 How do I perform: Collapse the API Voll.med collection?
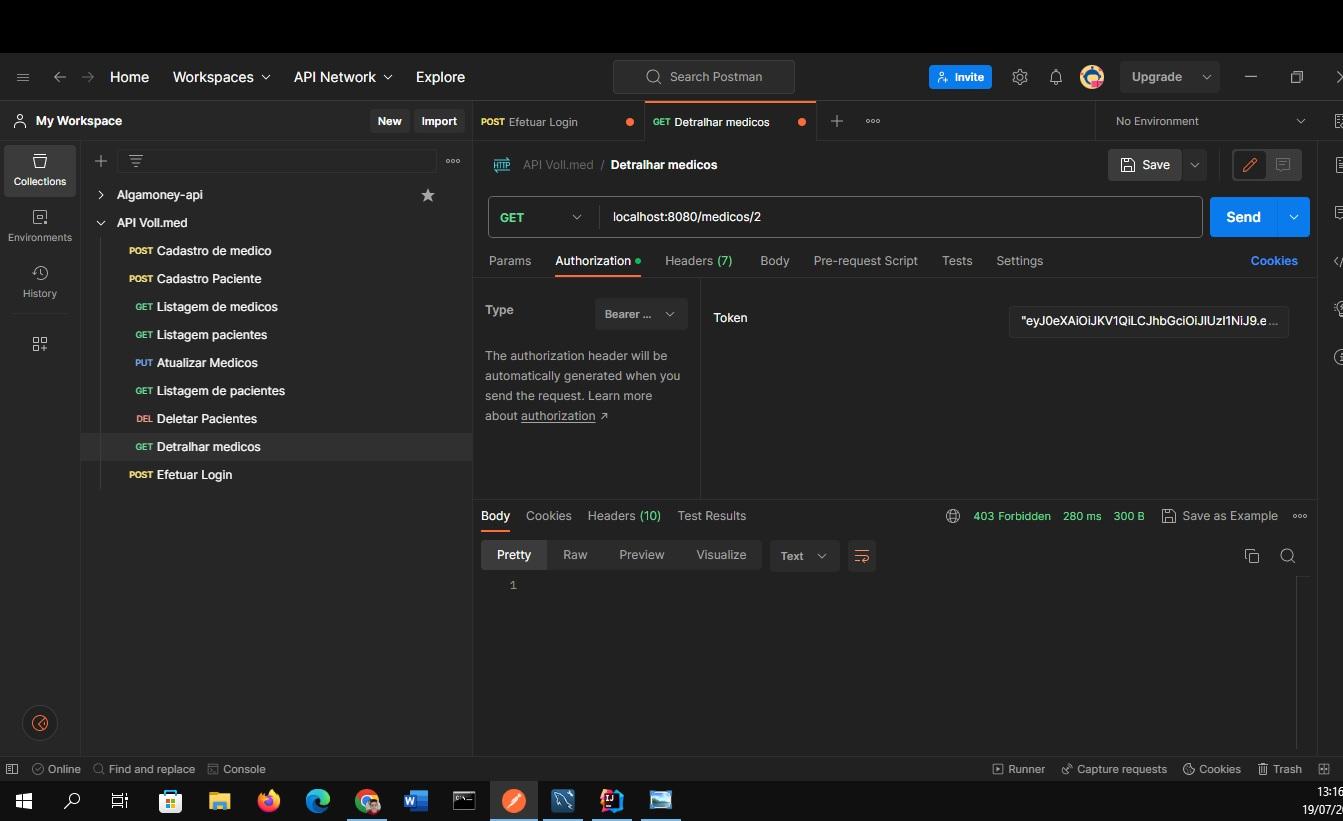click(101, 223)
